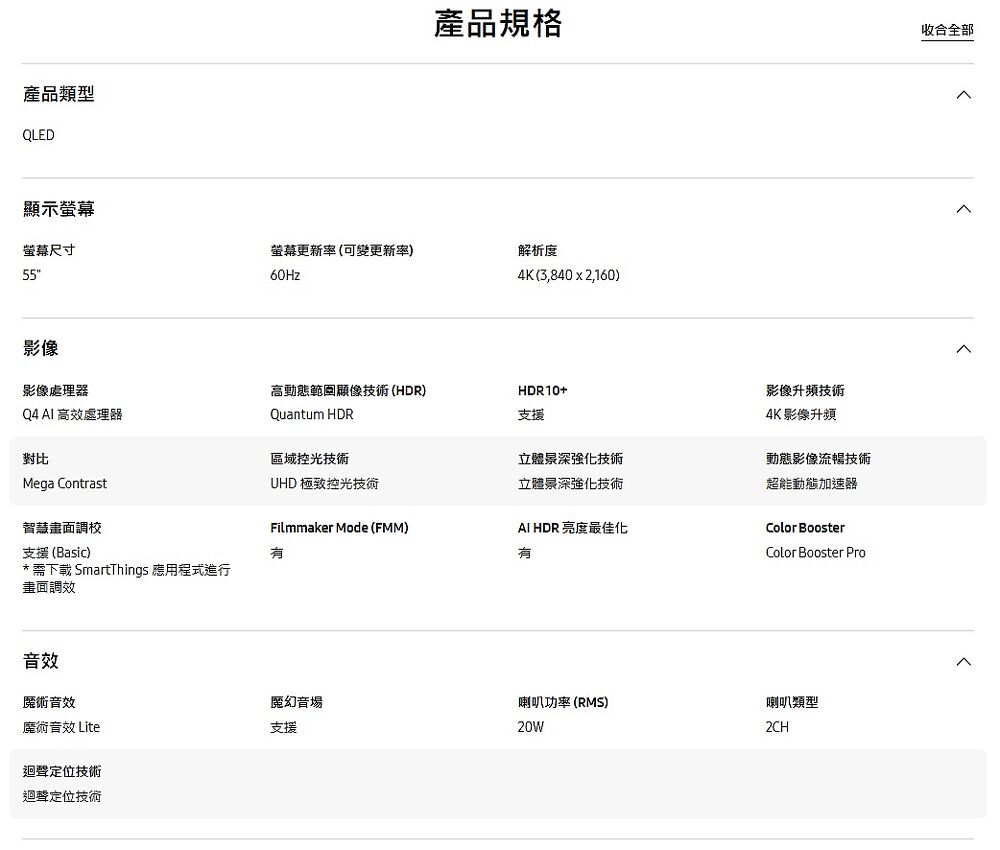Screen dimensions: 1000x850
Task: Select the 4K 影像升頻 value
Action: [801, 414]
